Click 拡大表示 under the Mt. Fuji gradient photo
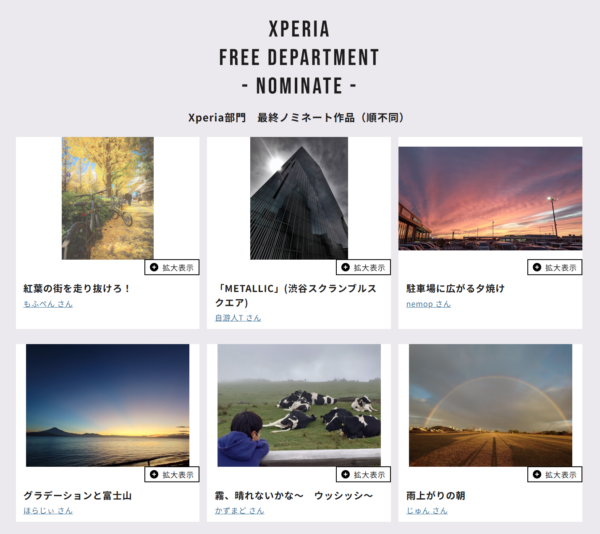The image size is (600, 534). 172,474
